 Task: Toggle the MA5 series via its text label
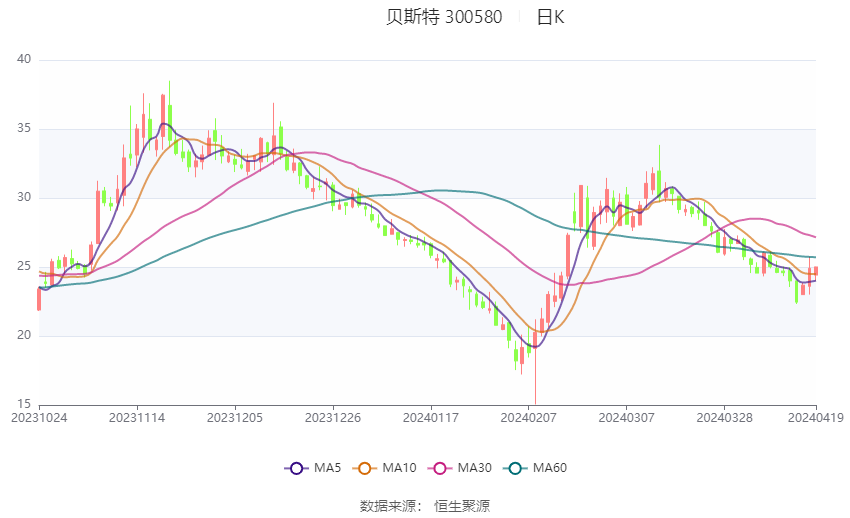click(328, 467)
